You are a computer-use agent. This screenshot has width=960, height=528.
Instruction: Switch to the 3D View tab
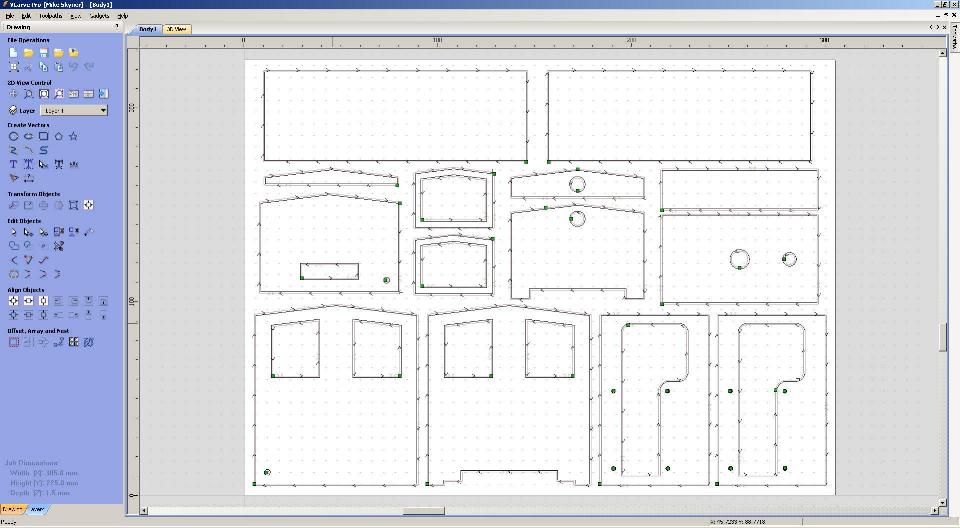(176, 29)
